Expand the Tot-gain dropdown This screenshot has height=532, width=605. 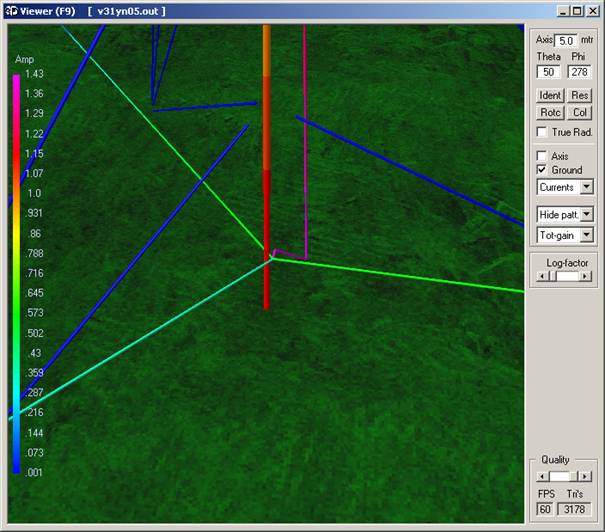coord(586,235)
